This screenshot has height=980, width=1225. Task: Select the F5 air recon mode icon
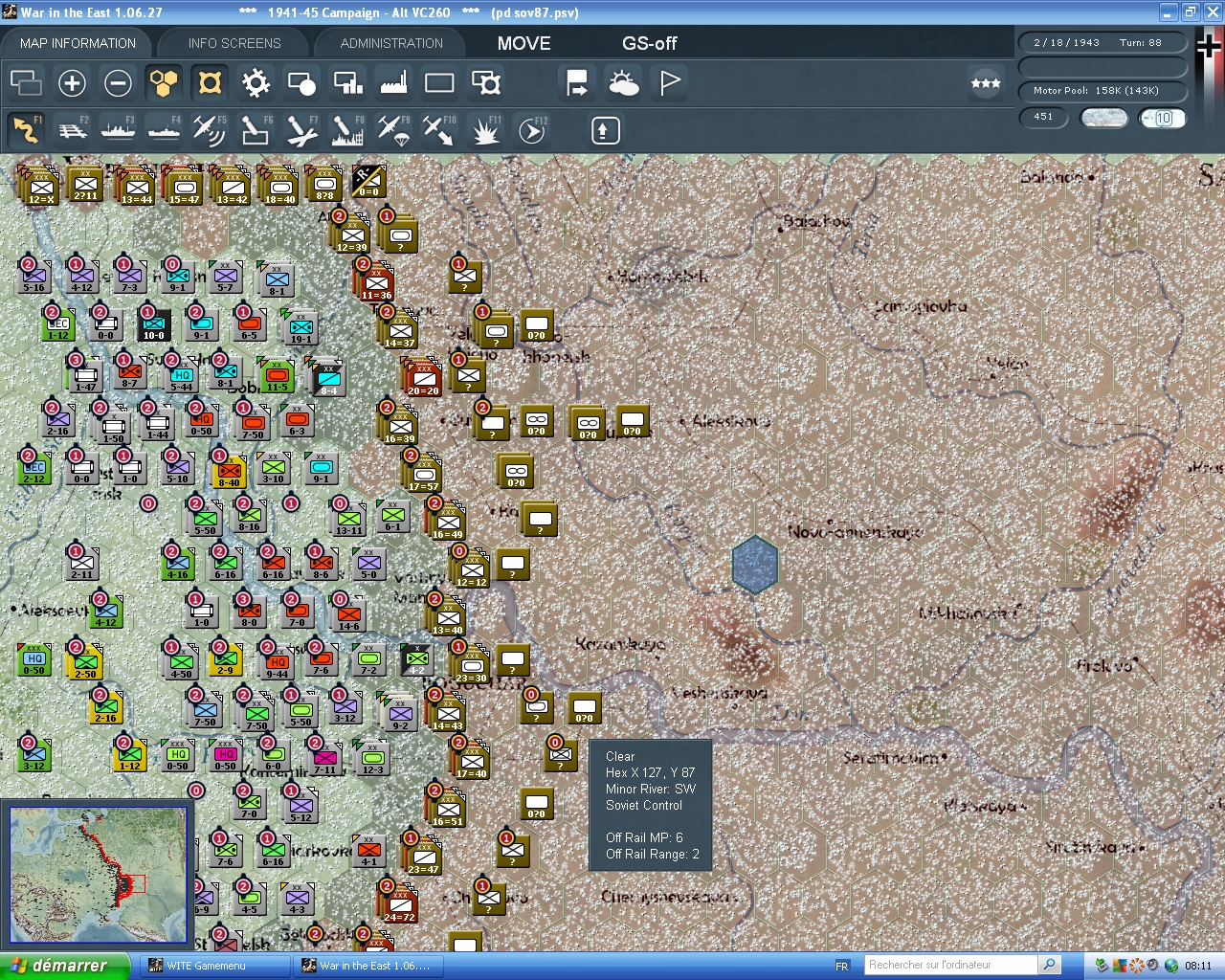[x=210, y=130]
